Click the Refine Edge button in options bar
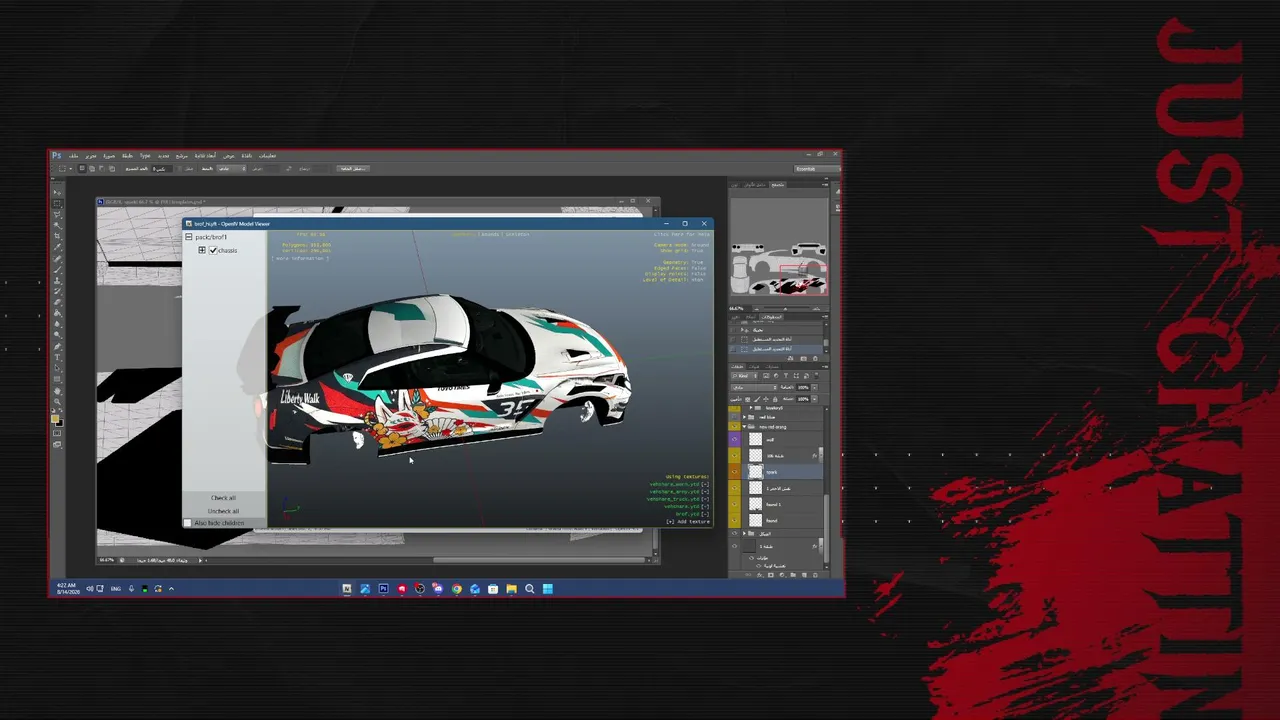 (352, 168)
